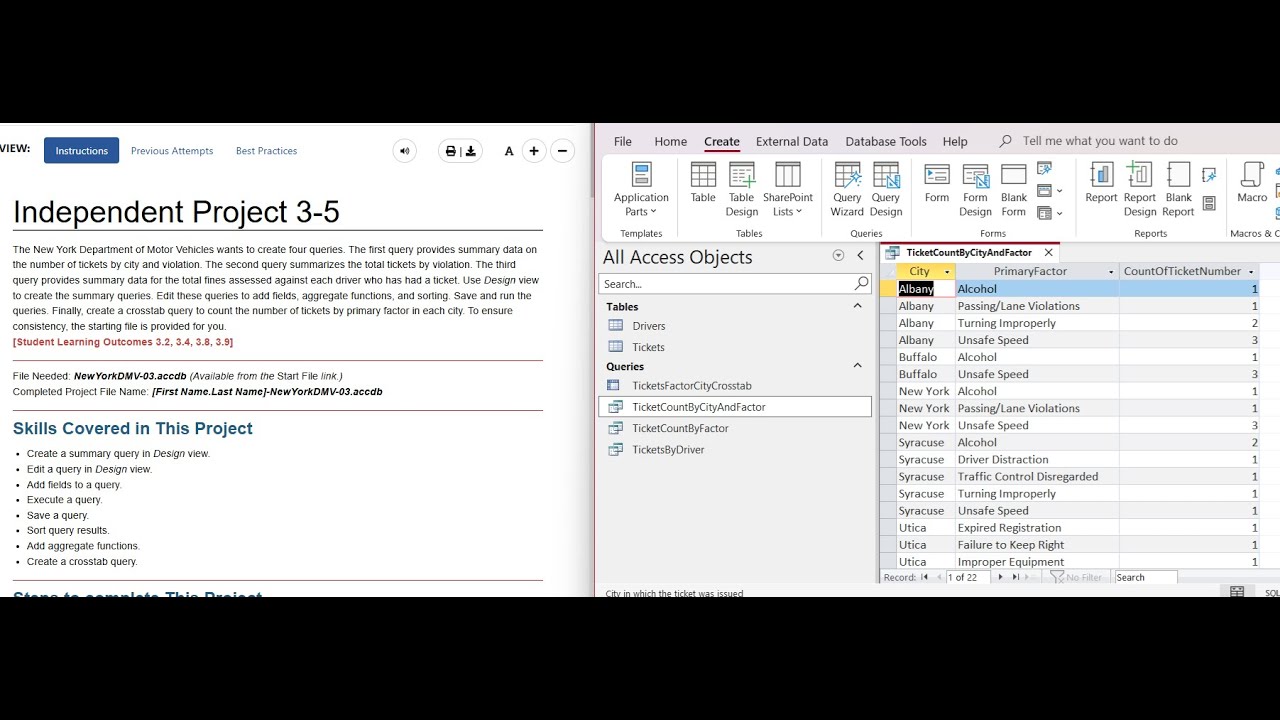
Task: Open City column filter dropdown
Action: tap(947, 272)
